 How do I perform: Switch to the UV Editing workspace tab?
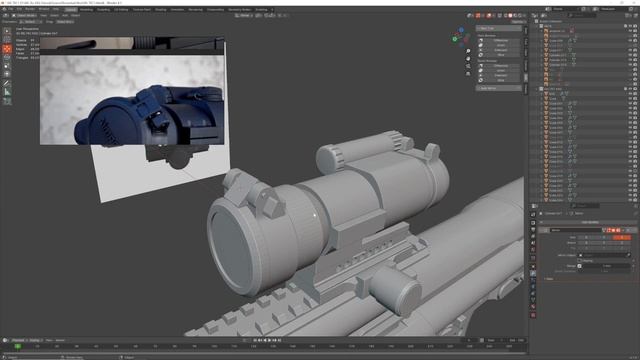click(121, 9)
